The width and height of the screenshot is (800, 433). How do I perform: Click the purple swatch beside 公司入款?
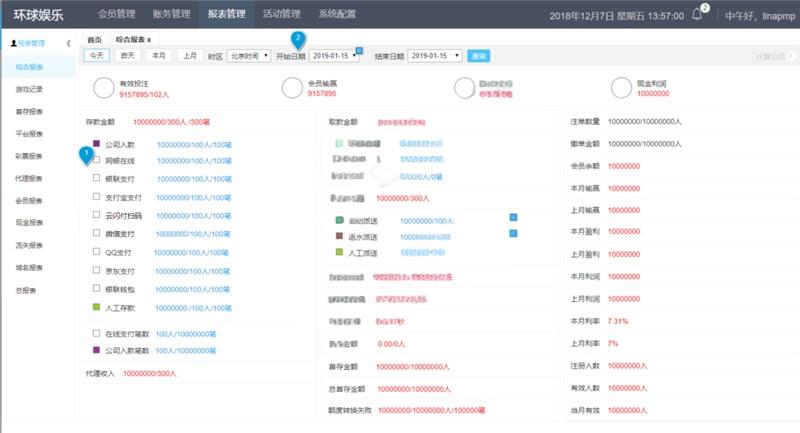96,143
